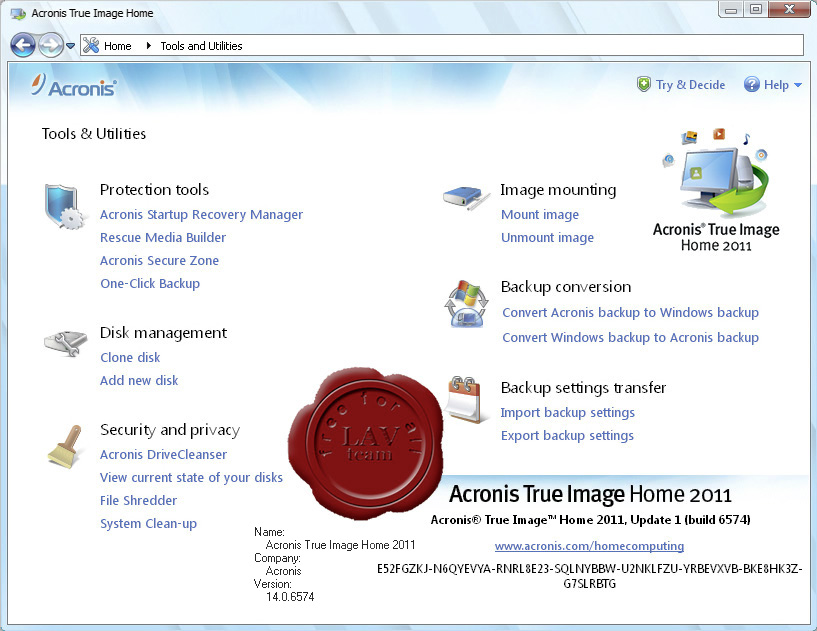817x631 pixels.
Task: Open Clone disk tool
Action: [x=130, y=357]
